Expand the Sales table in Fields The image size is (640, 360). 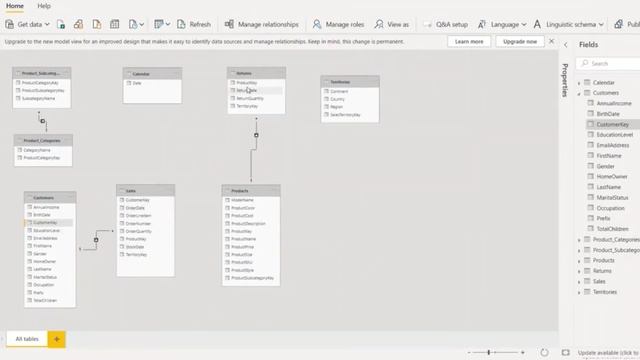[579, 282]
